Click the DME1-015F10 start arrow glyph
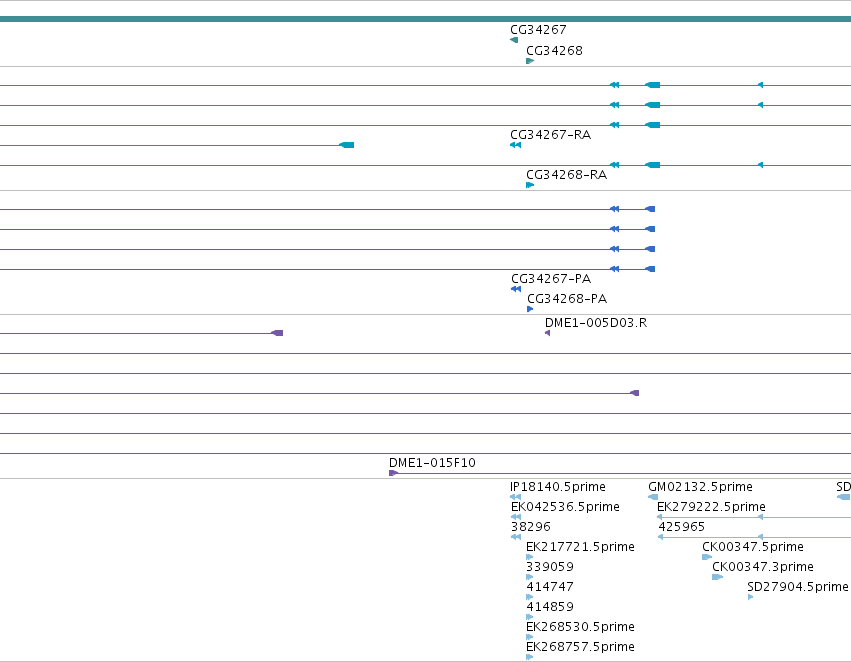The image size is (851, 662). [x=393, y=473]
